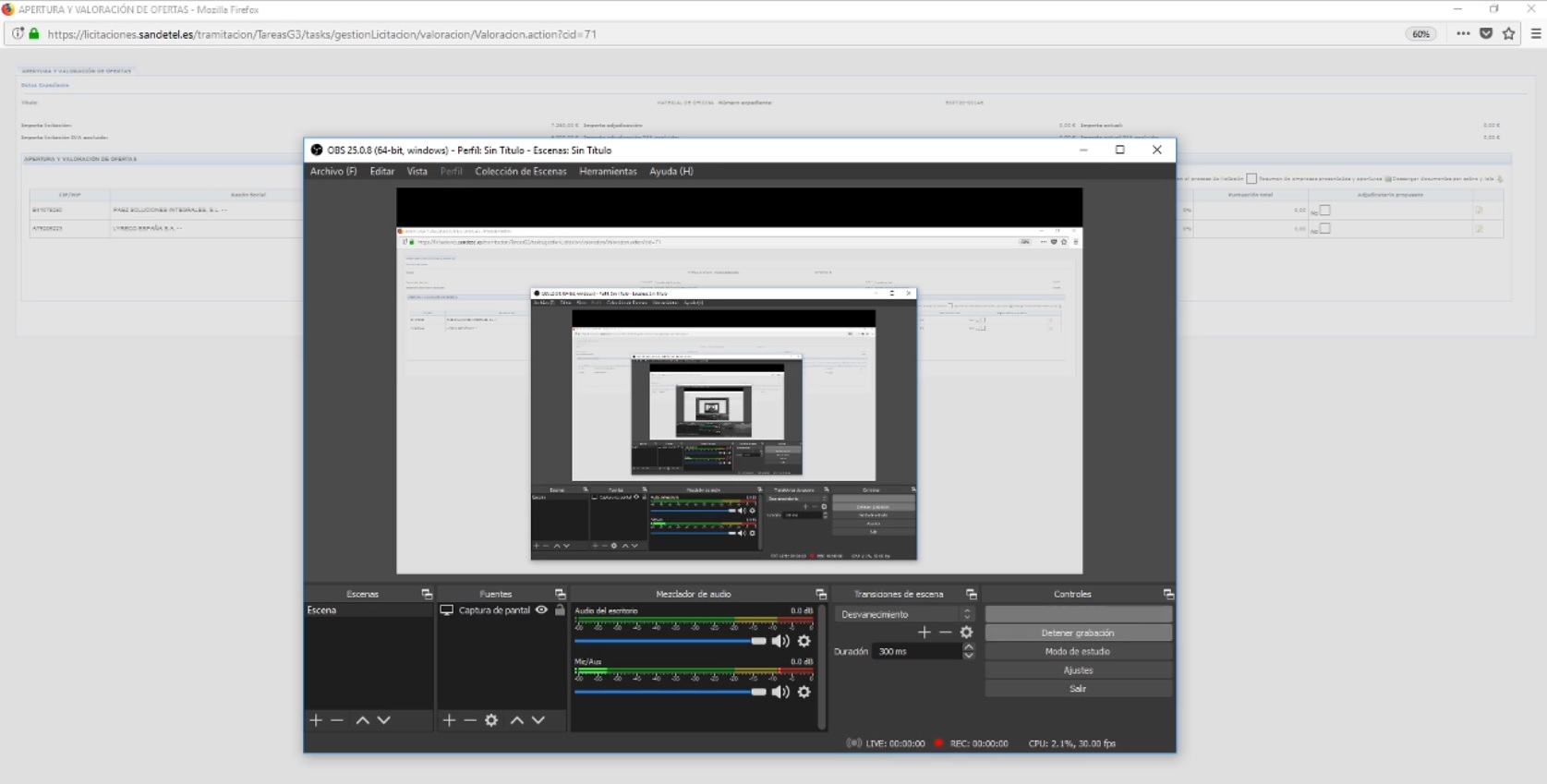
Task: Hide the Captura de pantalla source
Action: coord(542,610)
